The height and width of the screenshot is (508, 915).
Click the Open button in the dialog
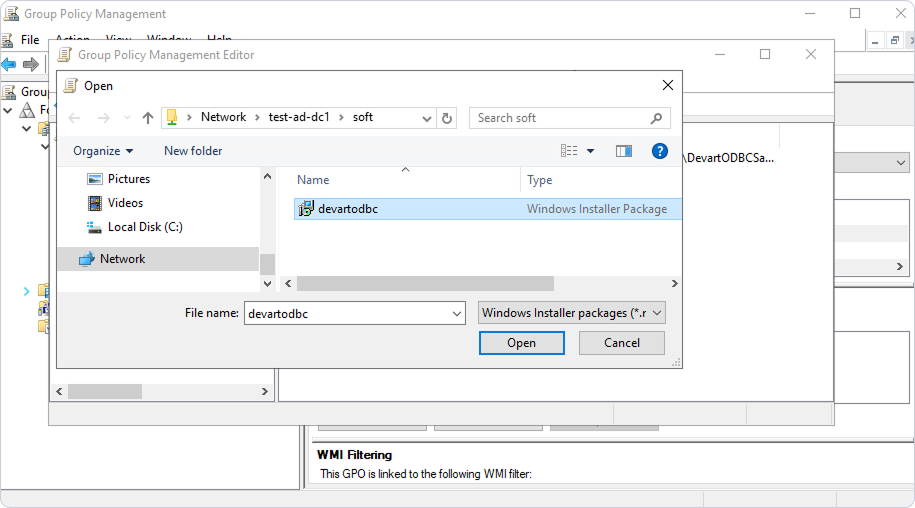[x=522, y=343]
